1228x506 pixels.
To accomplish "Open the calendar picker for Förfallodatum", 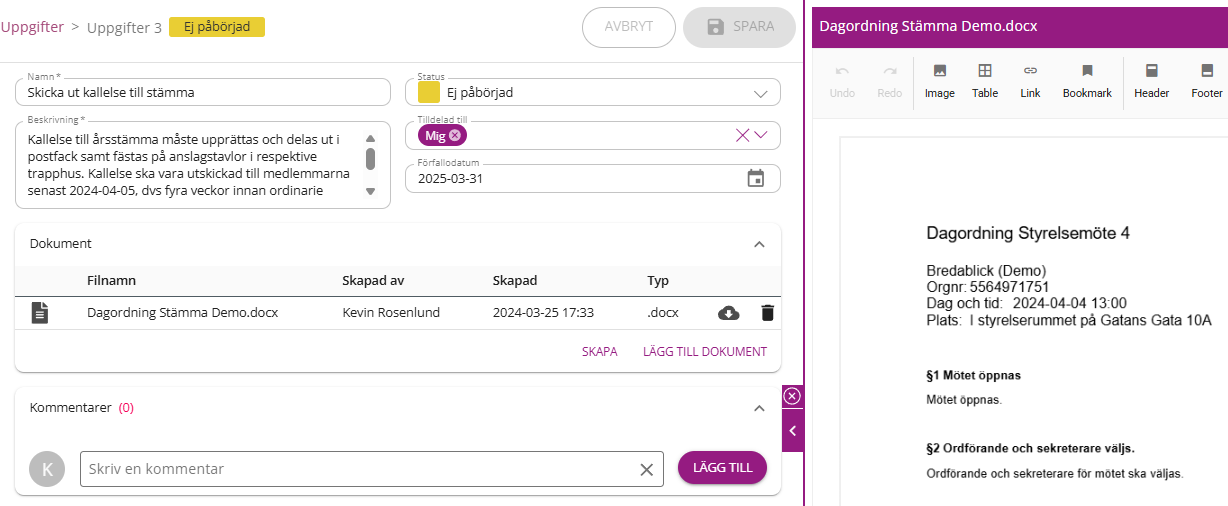I will pyautogui.click(x=756, y=178).
